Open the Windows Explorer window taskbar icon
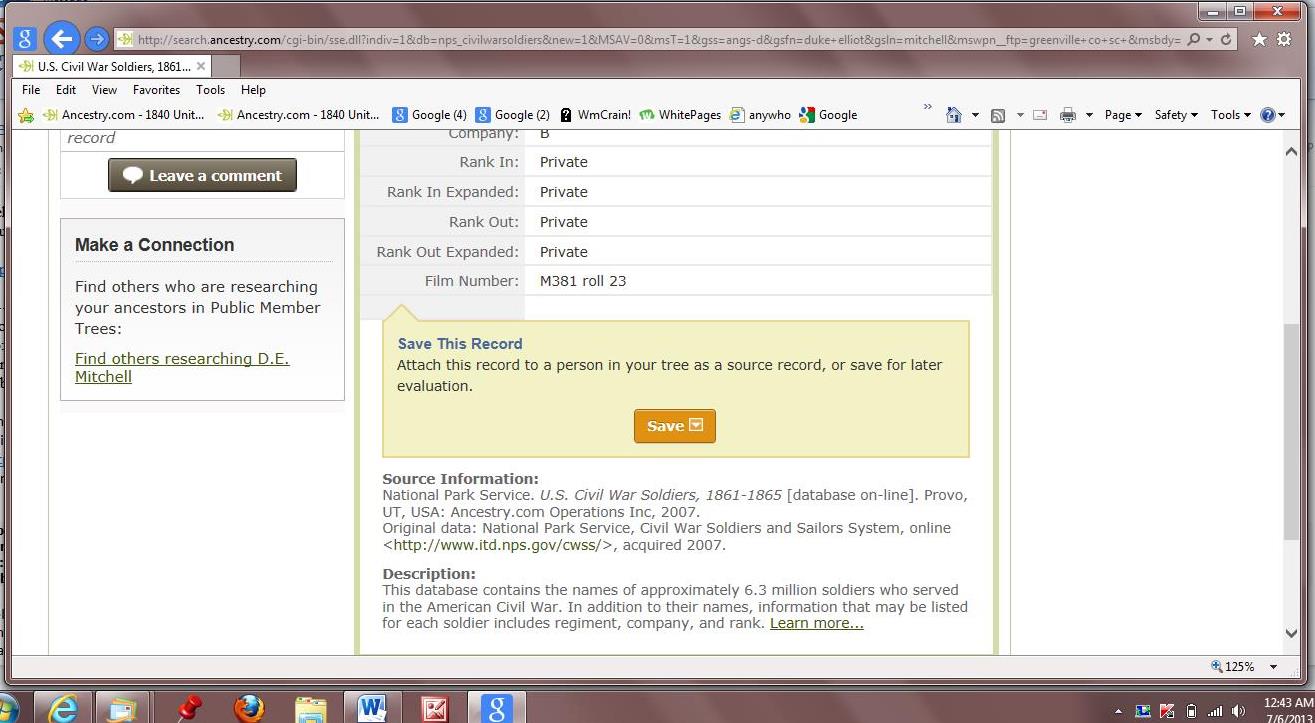1315x723 pixels. tap(123, 708)
